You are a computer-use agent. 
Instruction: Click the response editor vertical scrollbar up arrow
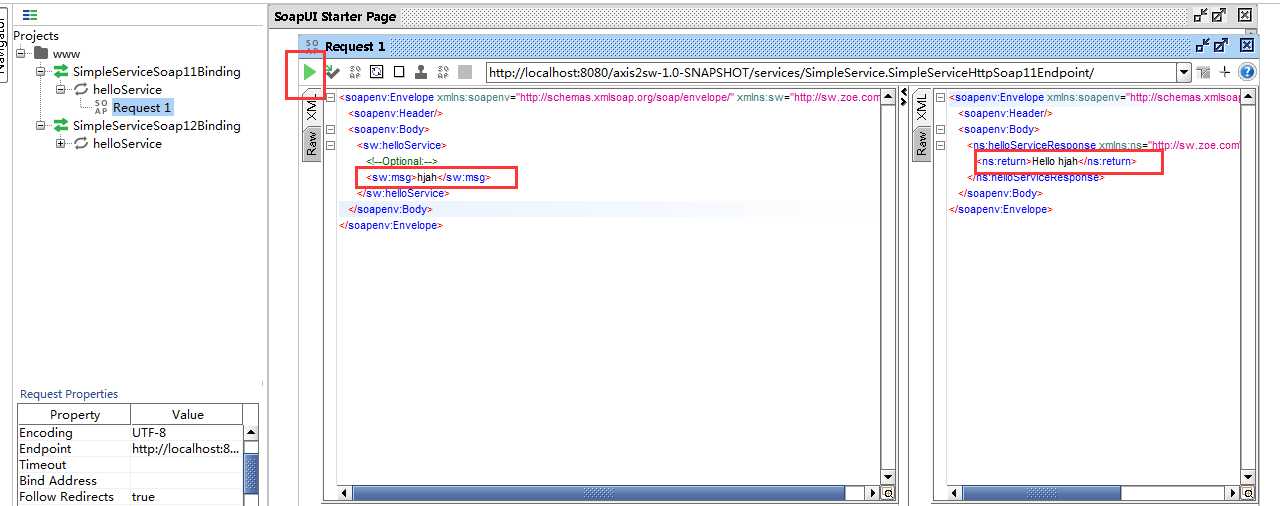click(x=1248, y=97)
